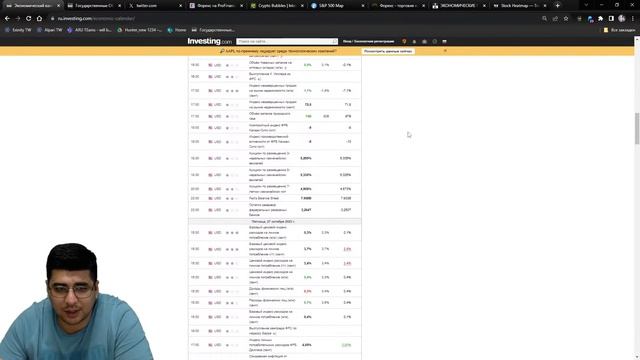Dismiss the yellow AAPL promo banner

point(445,51)
